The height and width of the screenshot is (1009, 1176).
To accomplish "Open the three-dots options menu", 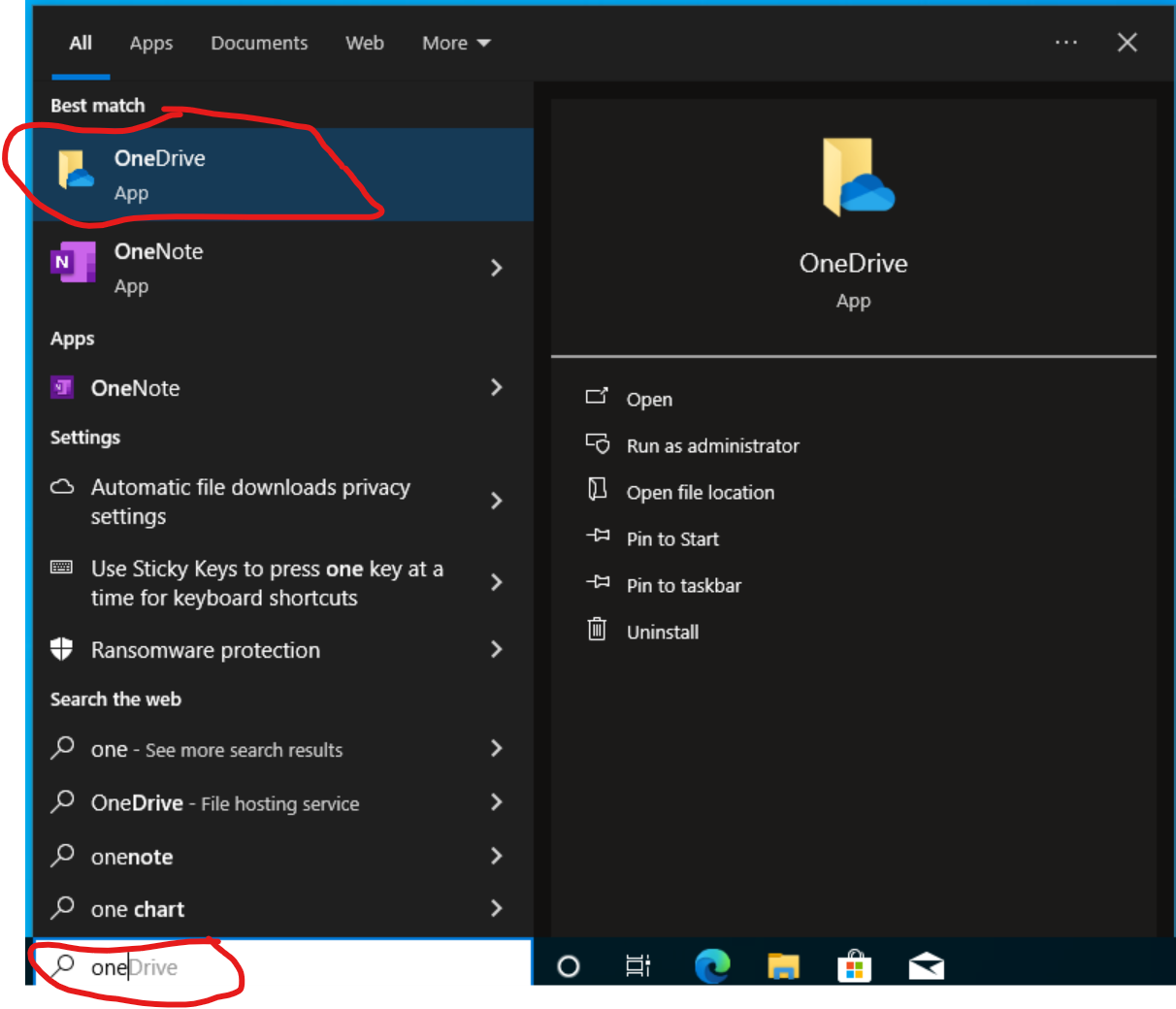I will [x=1066, y=43].
